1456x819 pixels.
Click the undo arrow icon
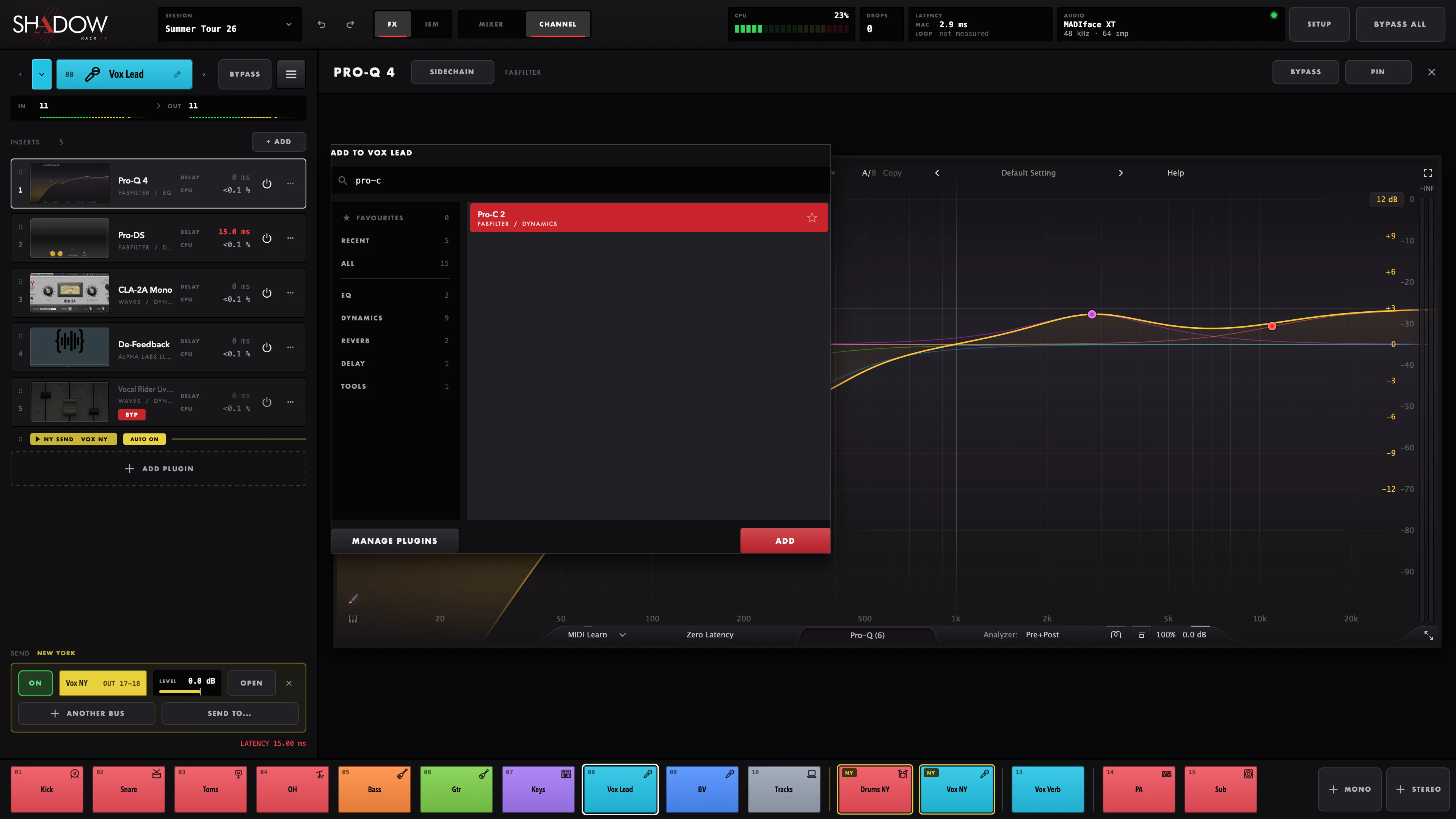point(322,24)
